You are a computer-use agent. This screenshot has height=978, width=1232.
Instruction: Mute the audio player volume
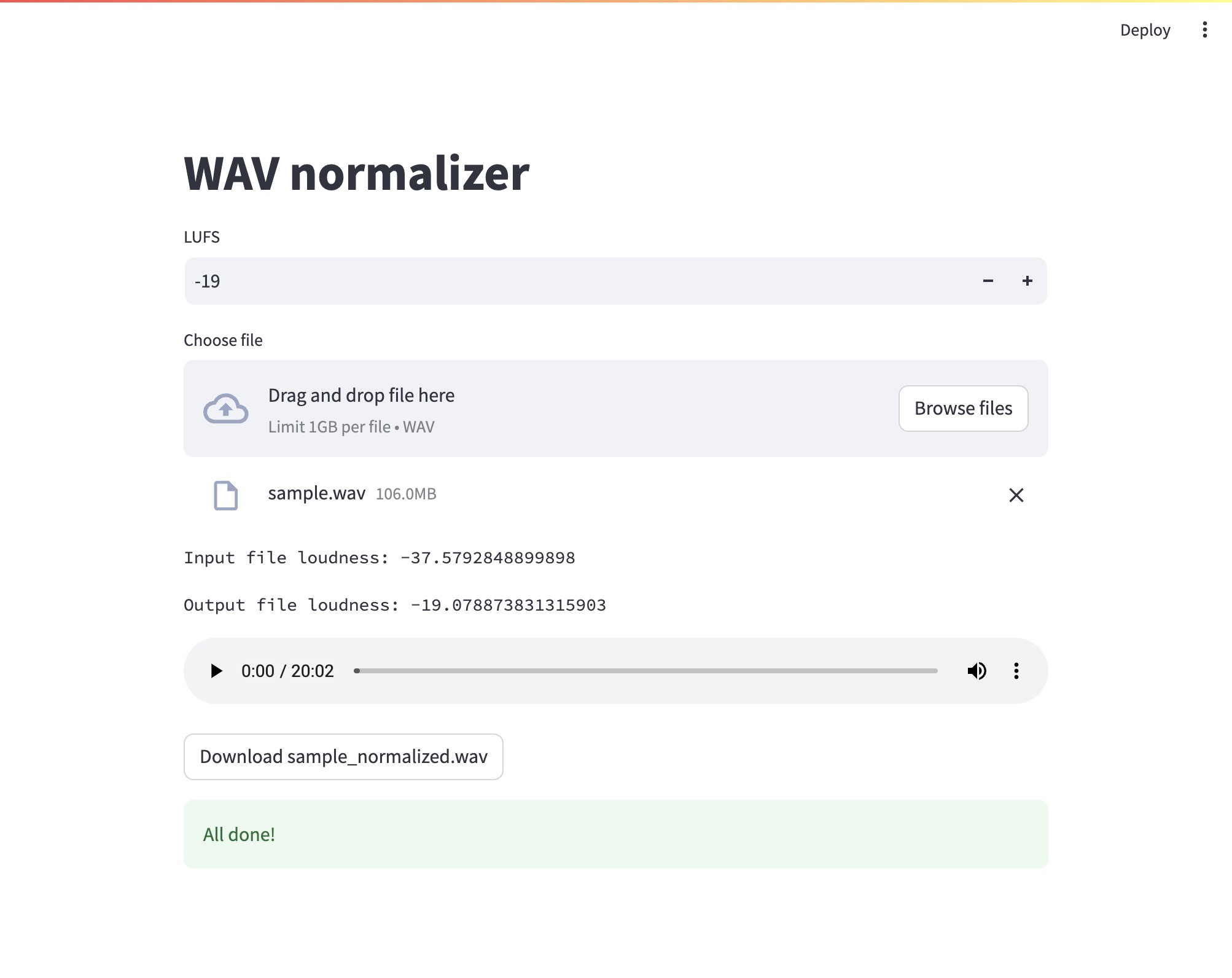(x=977, y=671)
